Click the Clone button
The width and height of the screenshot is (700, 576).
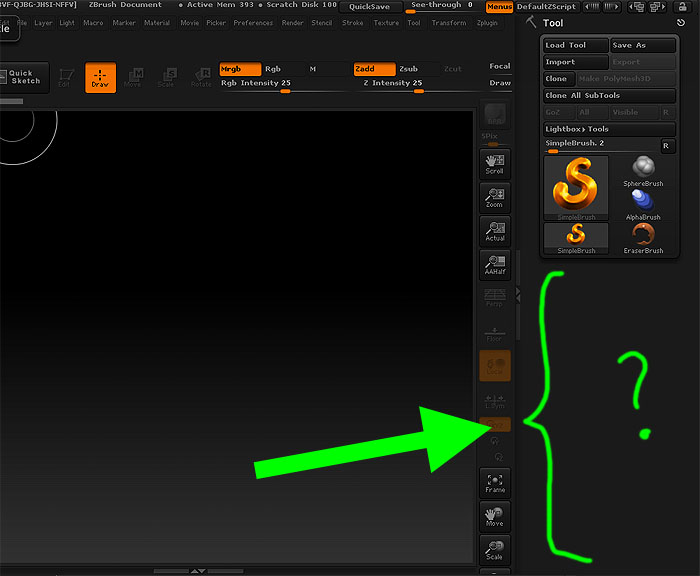(x=559, y=79)
